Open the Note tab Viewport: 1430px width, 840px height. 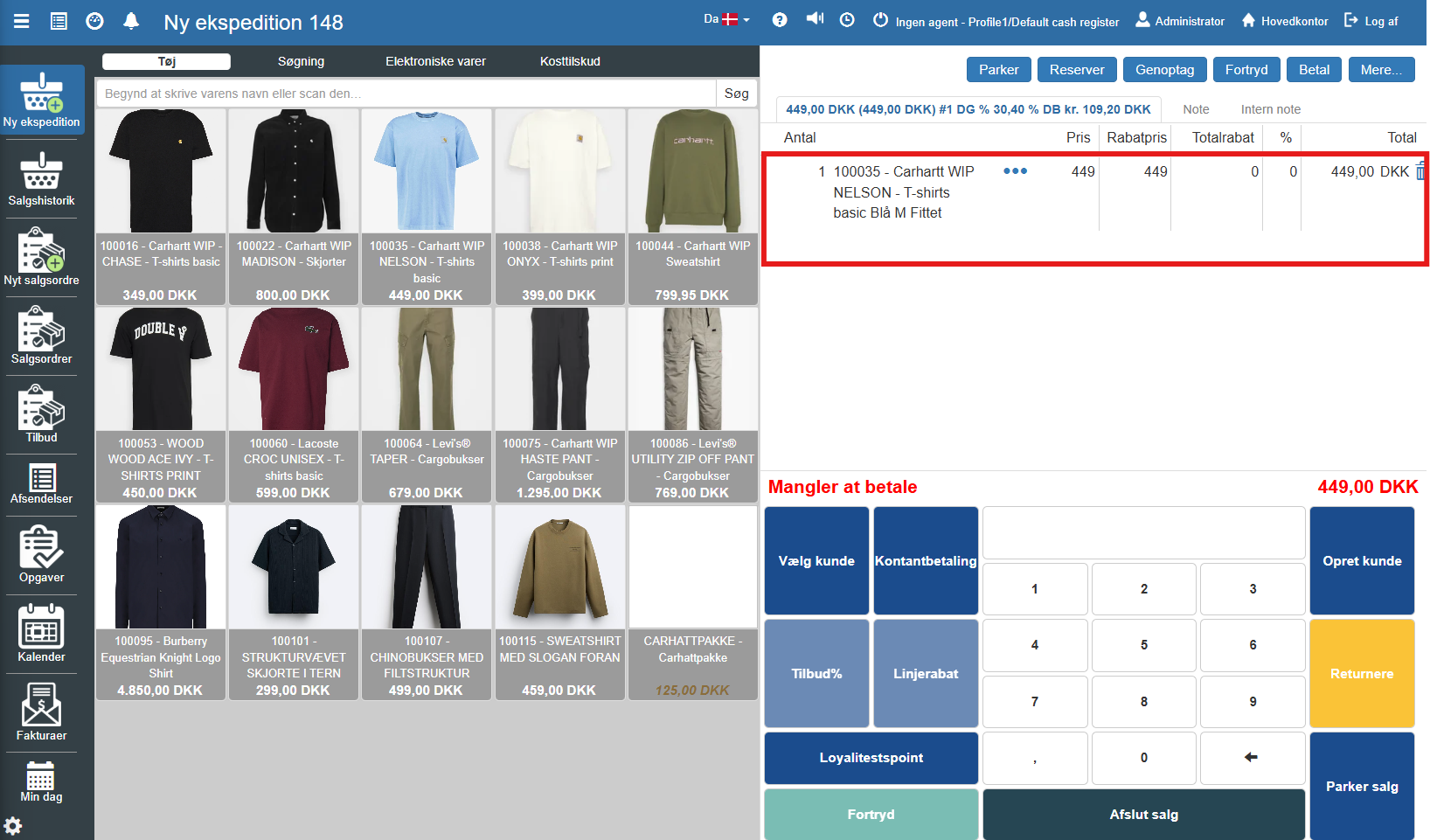1196,109
